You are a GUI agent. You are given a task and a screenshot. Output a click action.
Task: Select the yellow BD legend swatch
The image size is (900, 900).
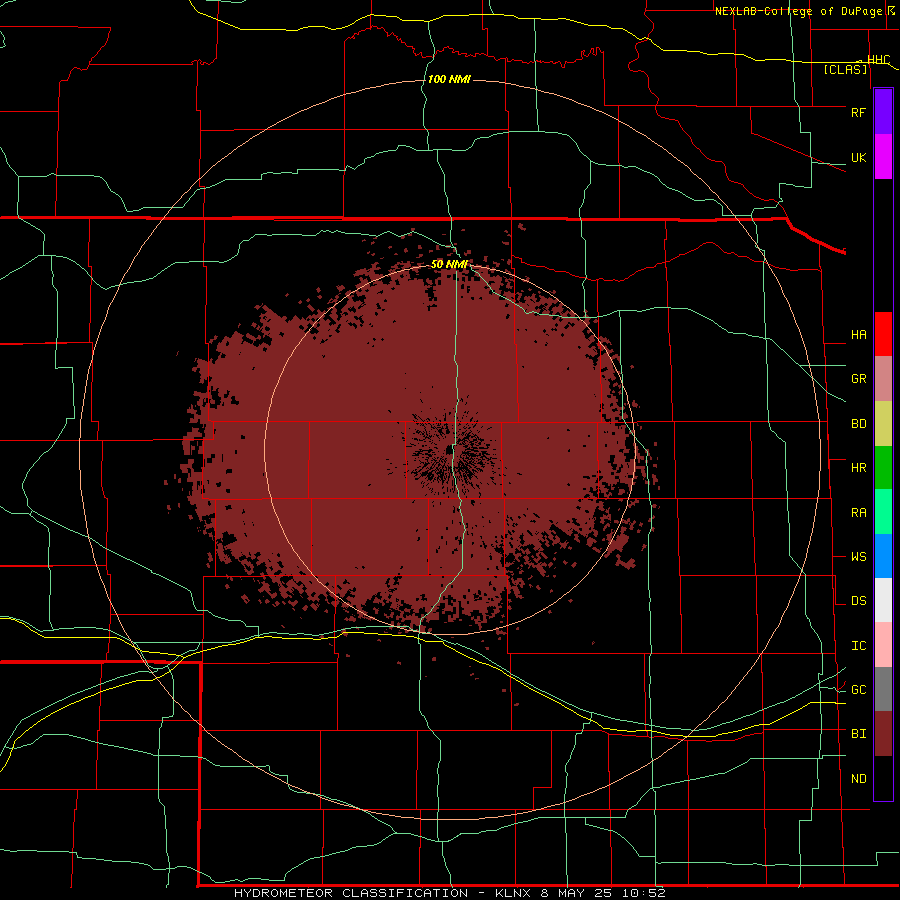tap(883, 423)
